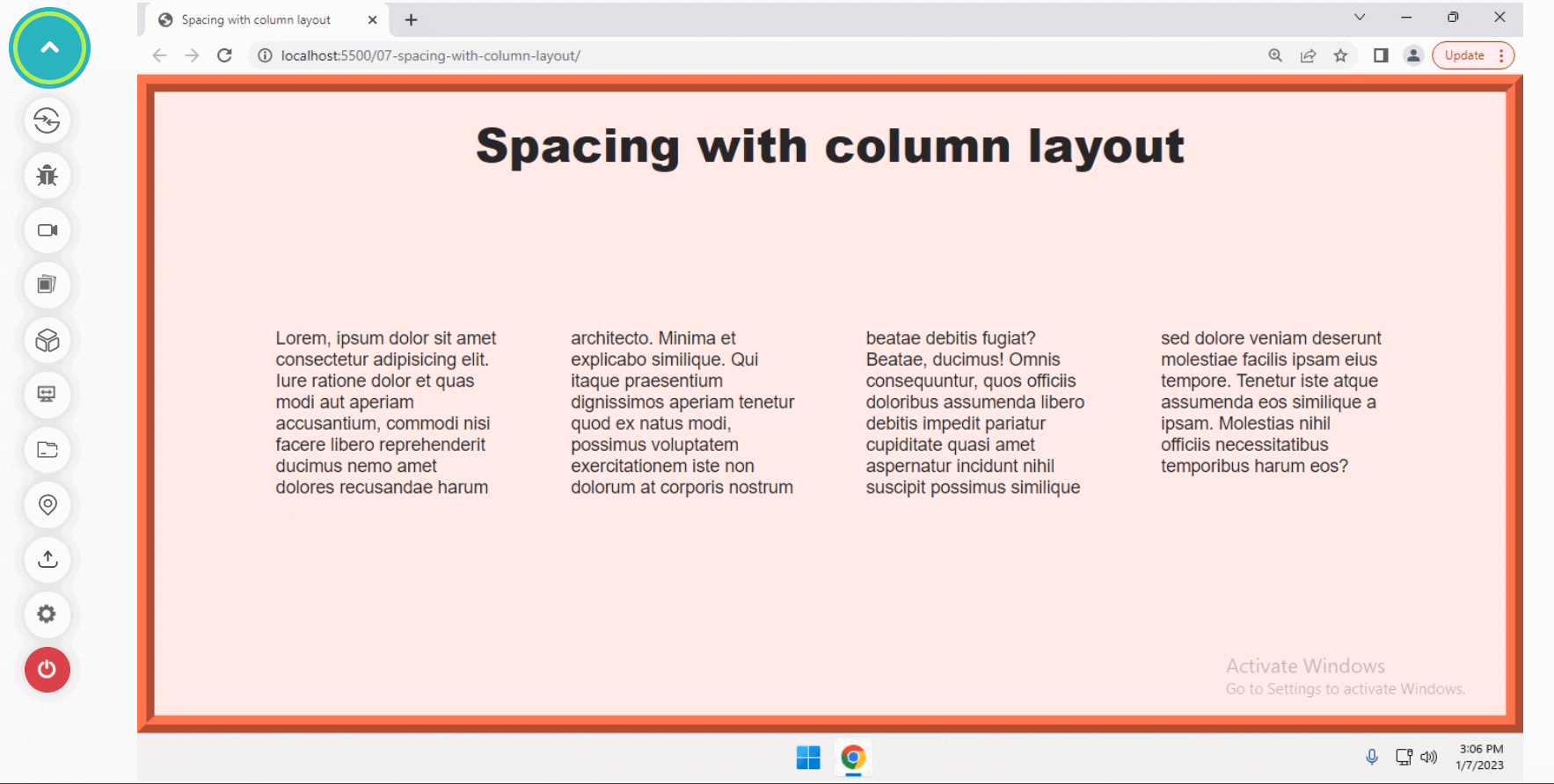This screenshot has width=1554, height=784.
Task: Open the Chrome three-dot menu
Action: pos(1501,55)
